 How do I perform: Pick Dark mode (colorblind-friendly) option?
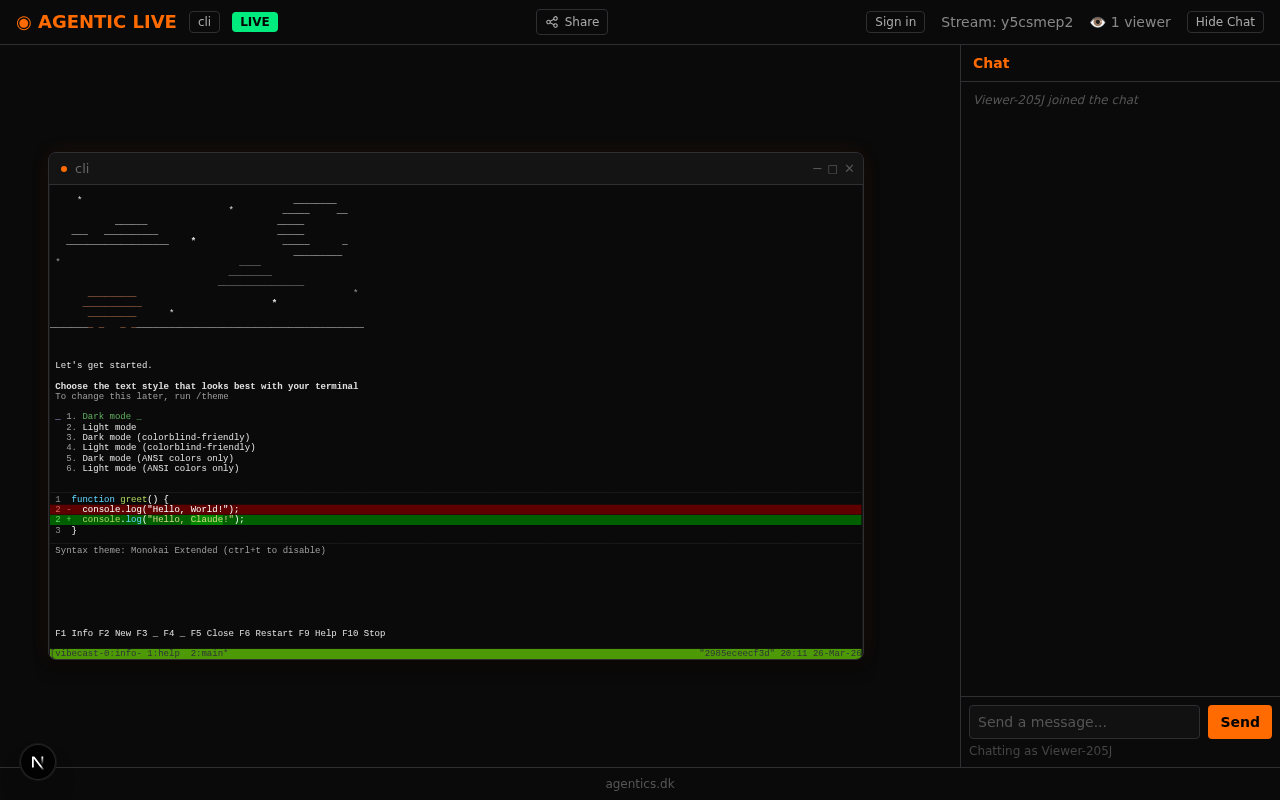tap(165, 438)
